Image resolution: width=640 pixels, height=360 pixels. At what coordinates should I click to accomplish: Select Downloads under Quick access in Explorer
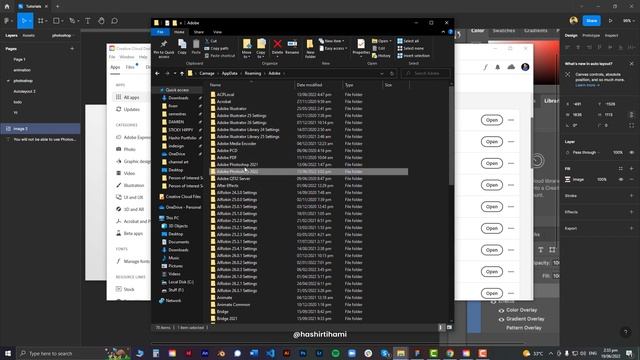point(178,98)
